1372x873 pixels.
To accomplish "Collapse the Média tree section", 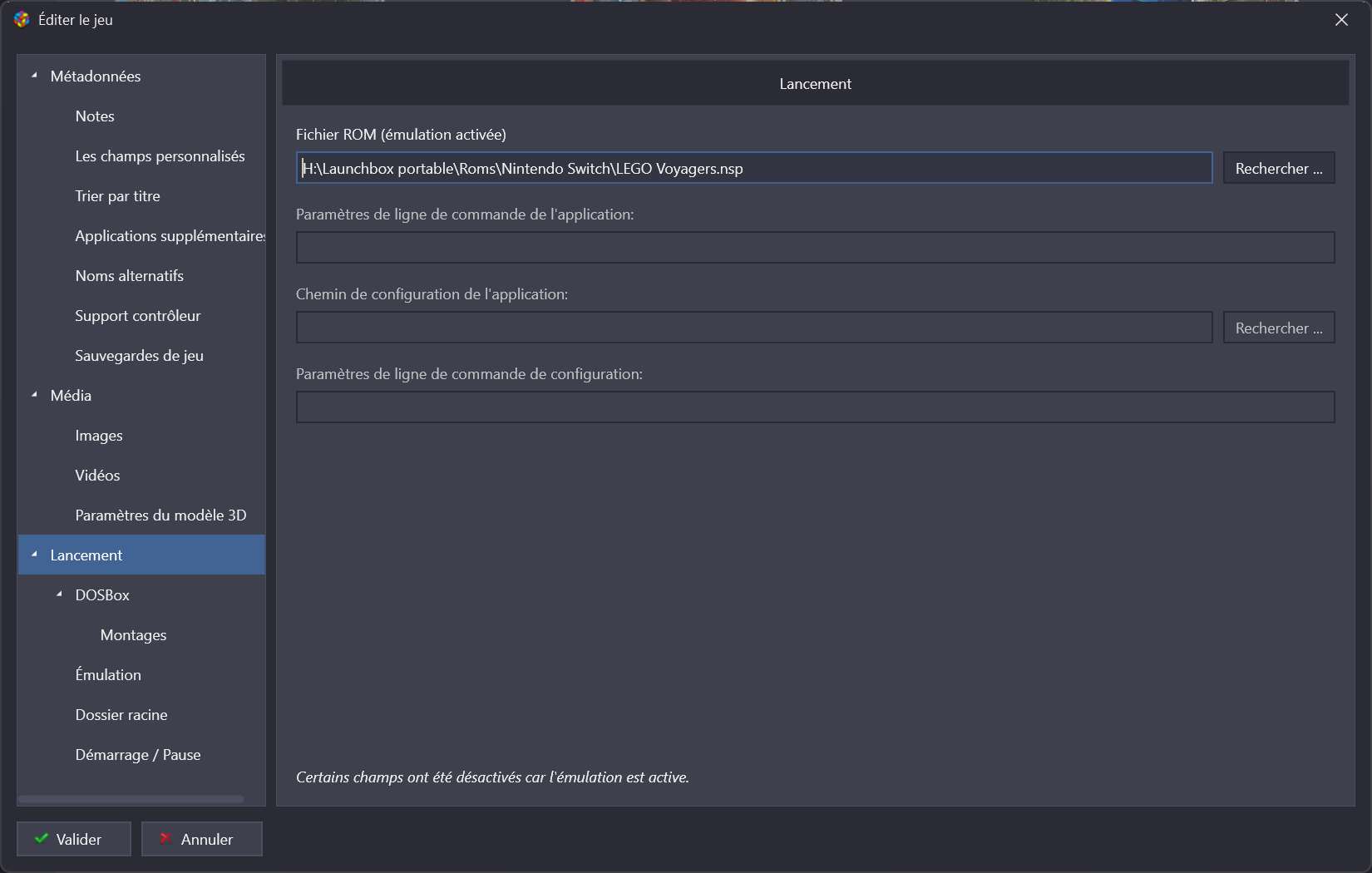I will 34,395.
